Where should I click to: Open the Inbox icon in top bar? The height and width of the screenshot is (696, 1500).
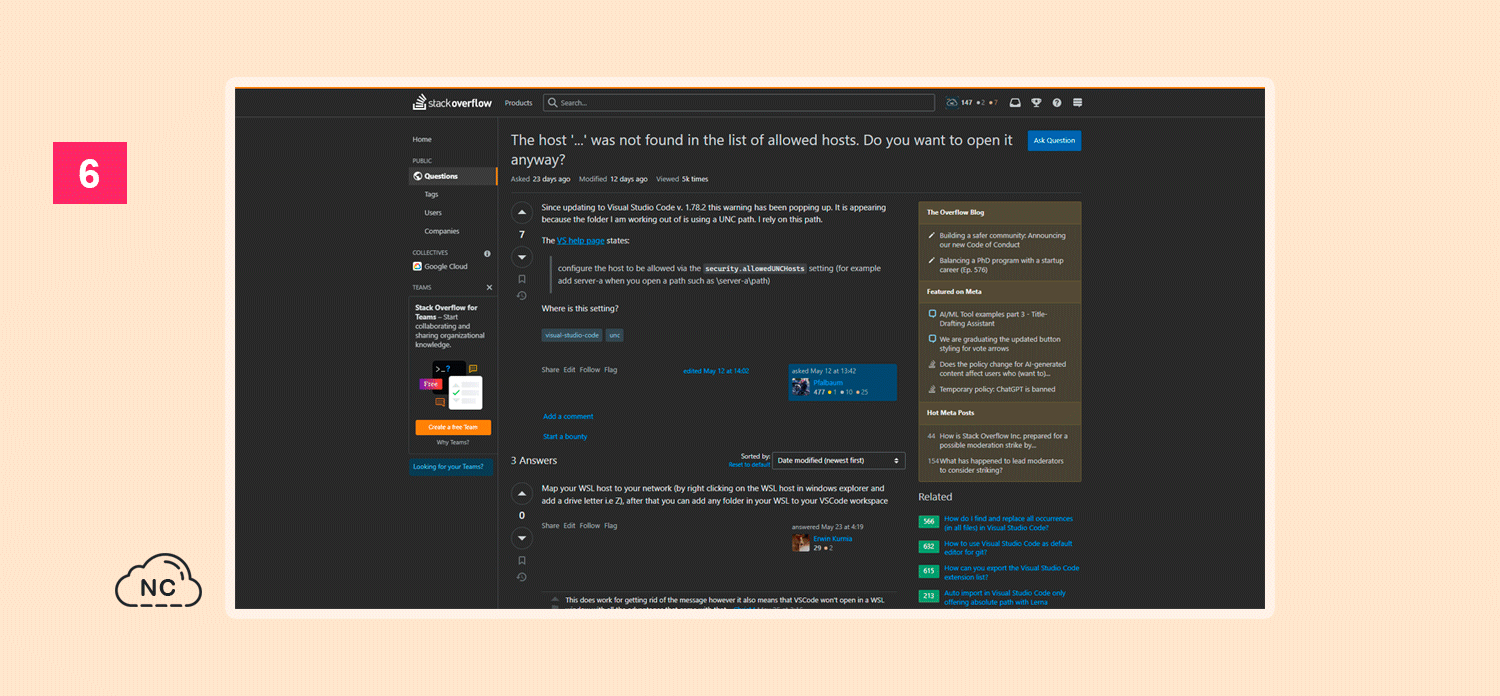(x=1015, y=103)
